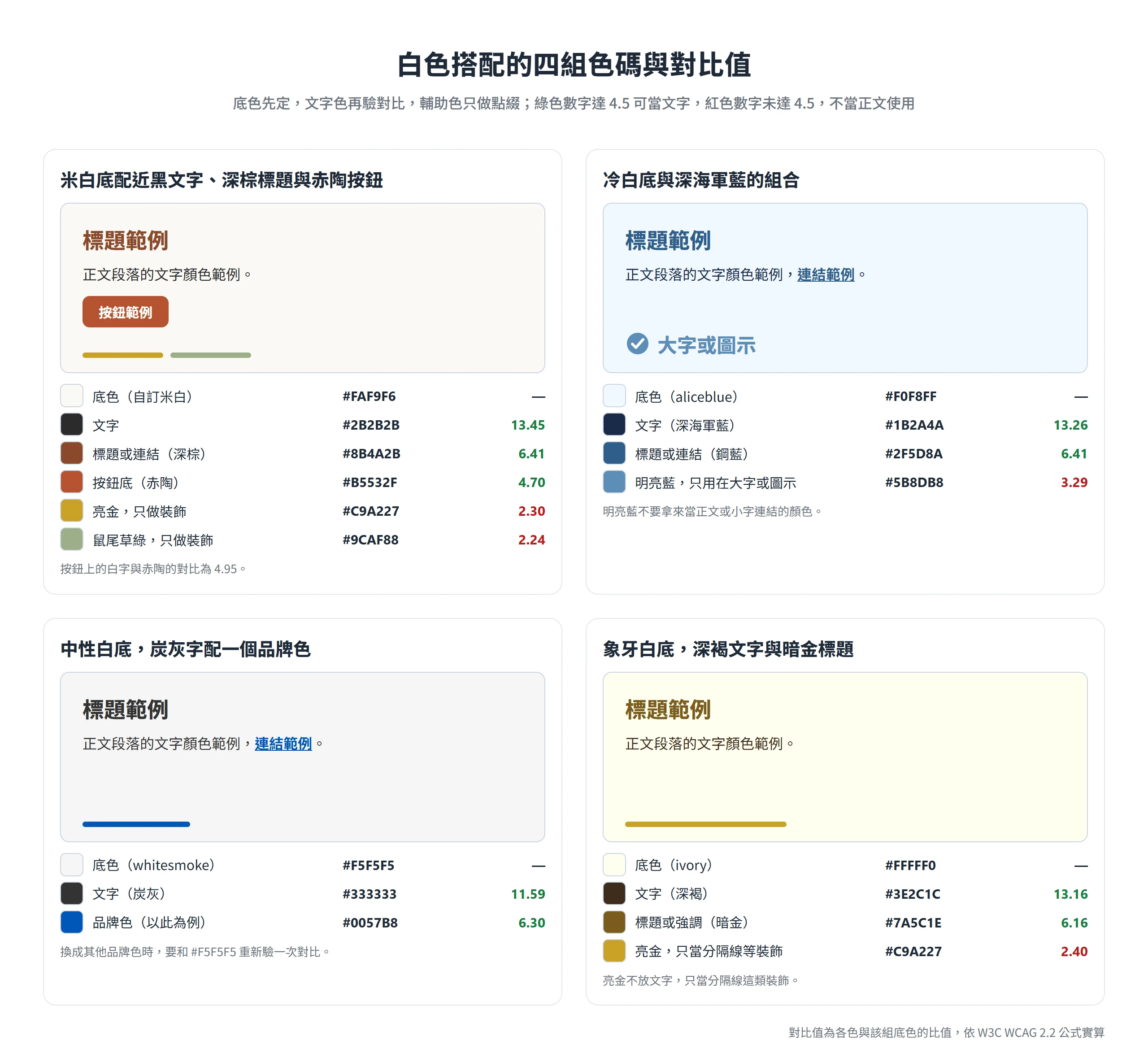The image size is (1148, 1049).
Task: Select the dark gold #7A5C1E swatch
Action: coord(614,922)
